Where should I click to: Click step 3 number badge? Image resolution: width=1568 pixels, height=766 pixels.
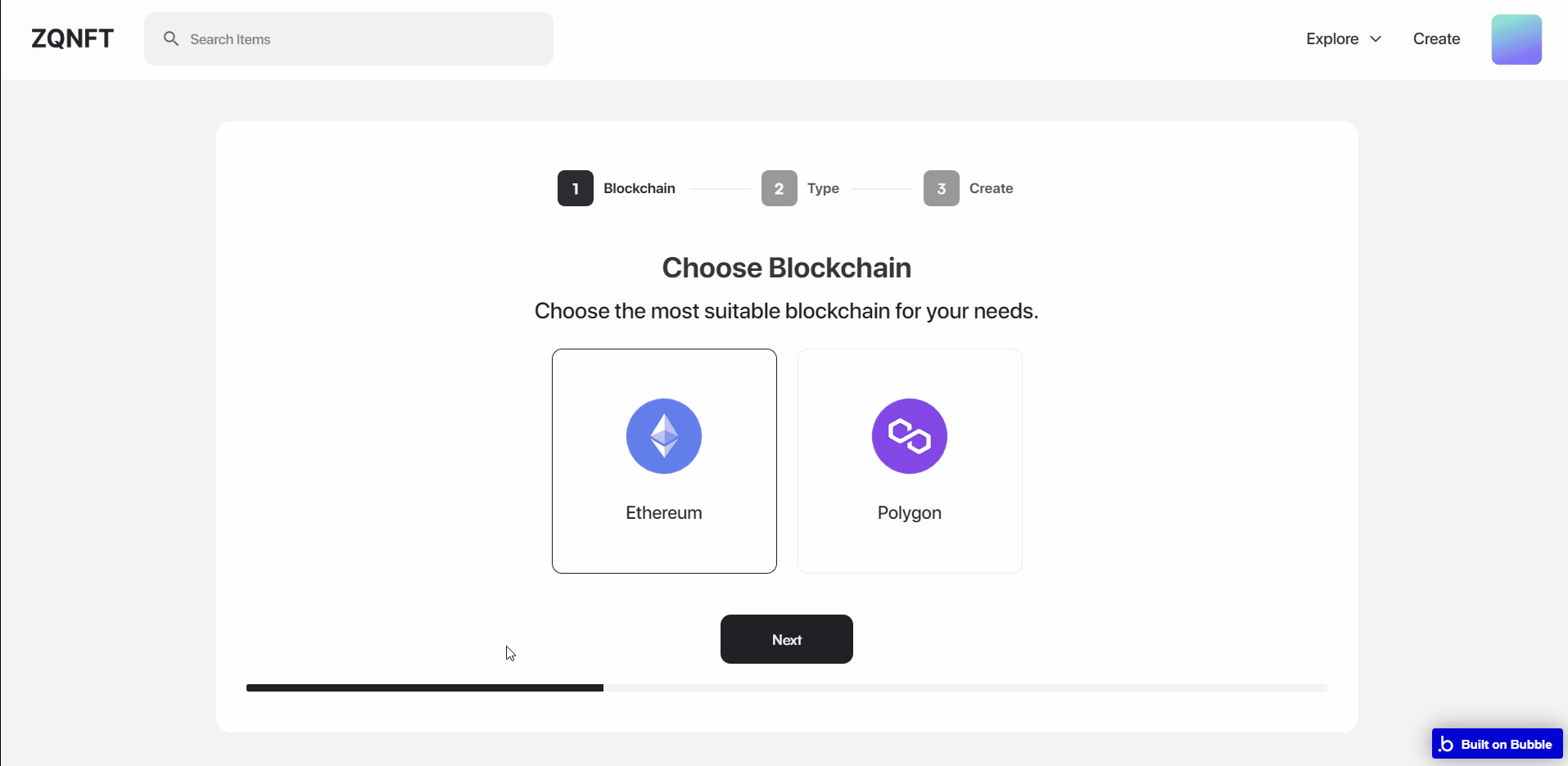pyautogui.click(x=942, y=188)
